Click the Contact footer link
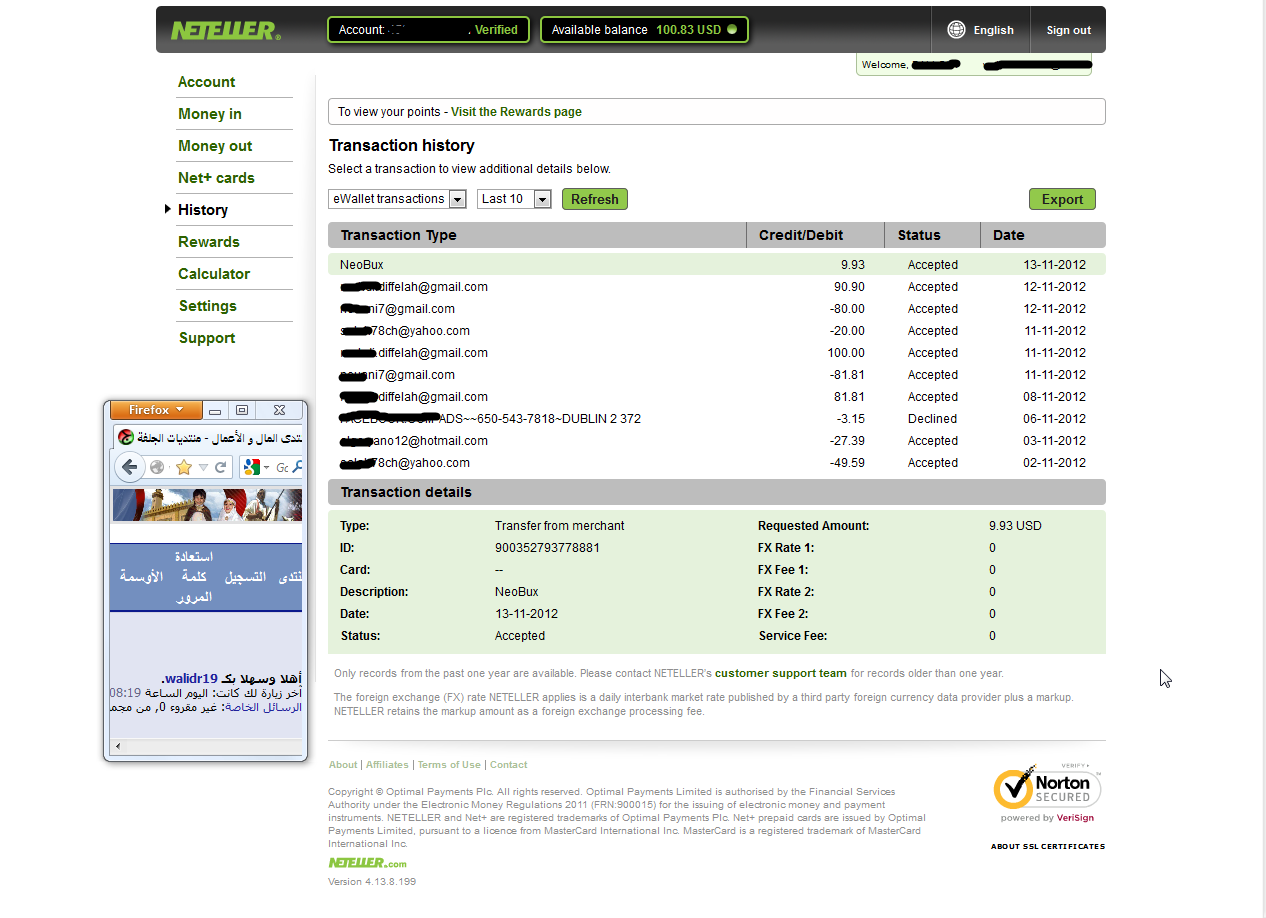 508,764
